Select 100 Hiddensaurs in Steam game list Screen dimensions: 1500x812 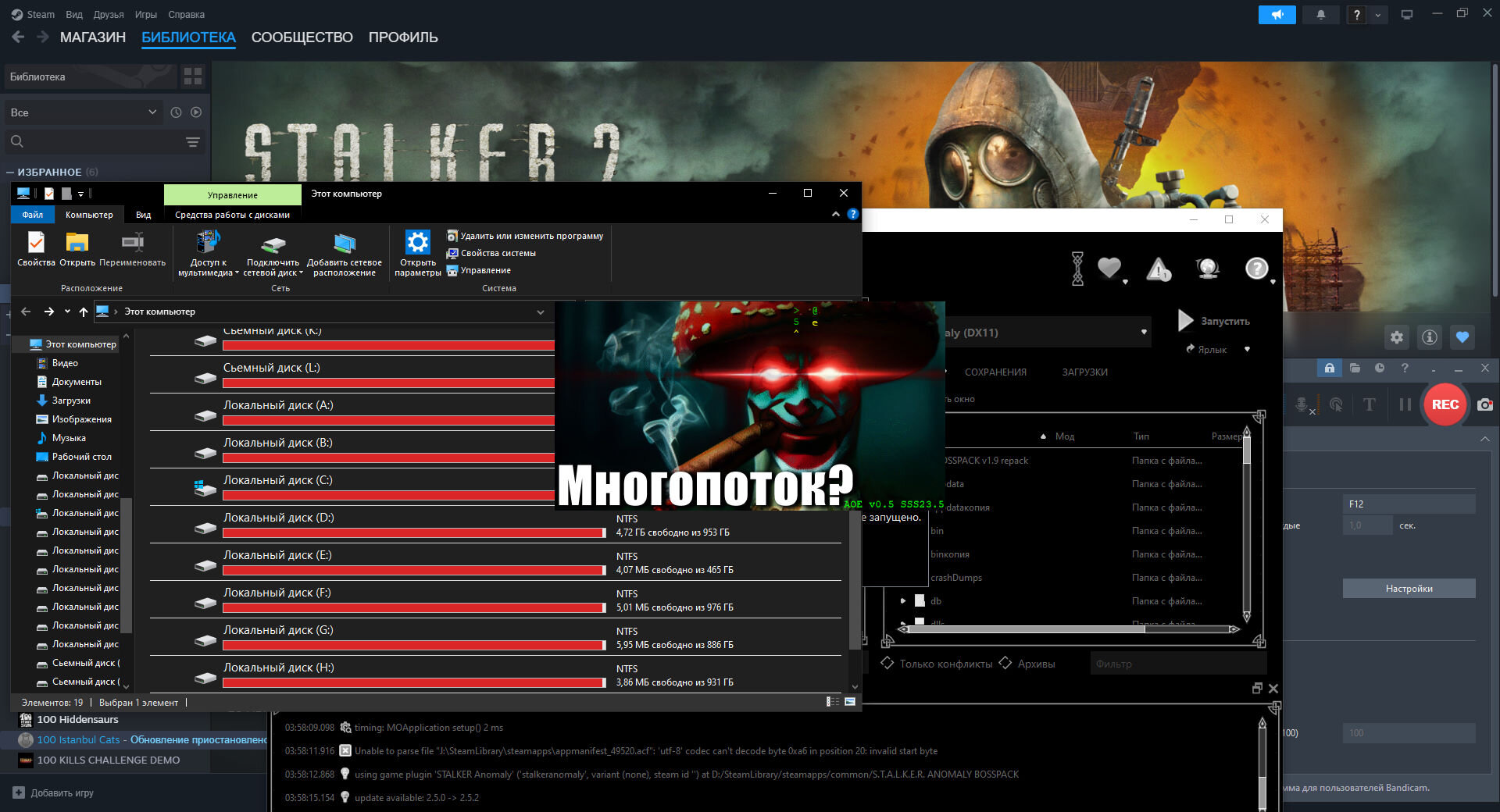pos(78,720)
